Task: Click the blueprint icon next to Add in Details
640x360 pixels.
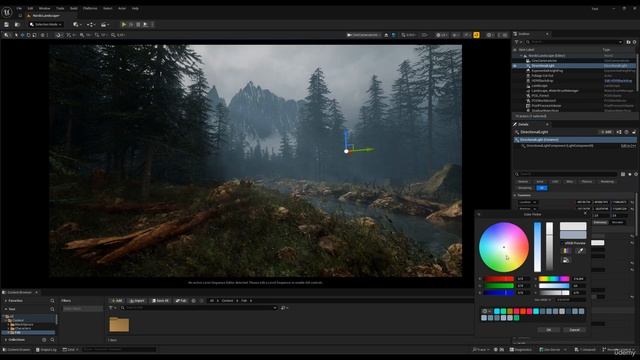Action: point(619,132)
